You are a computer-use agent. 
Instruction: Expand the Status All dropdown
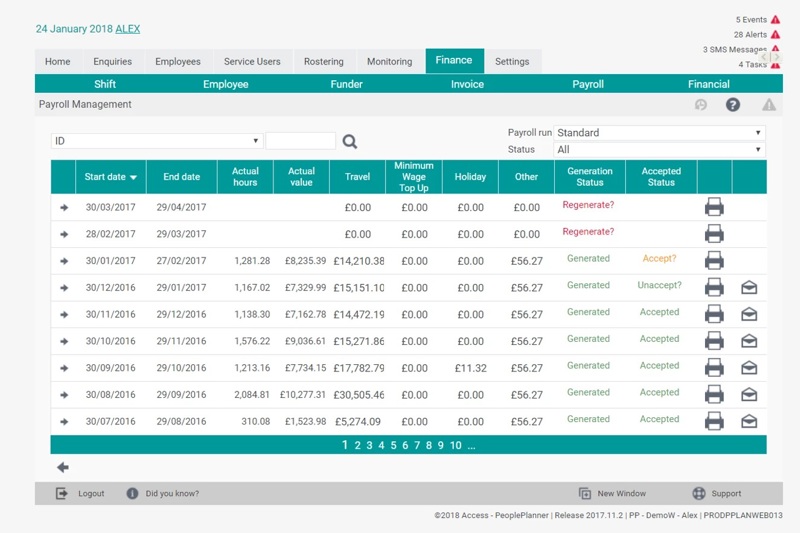(x=659, y=150)
